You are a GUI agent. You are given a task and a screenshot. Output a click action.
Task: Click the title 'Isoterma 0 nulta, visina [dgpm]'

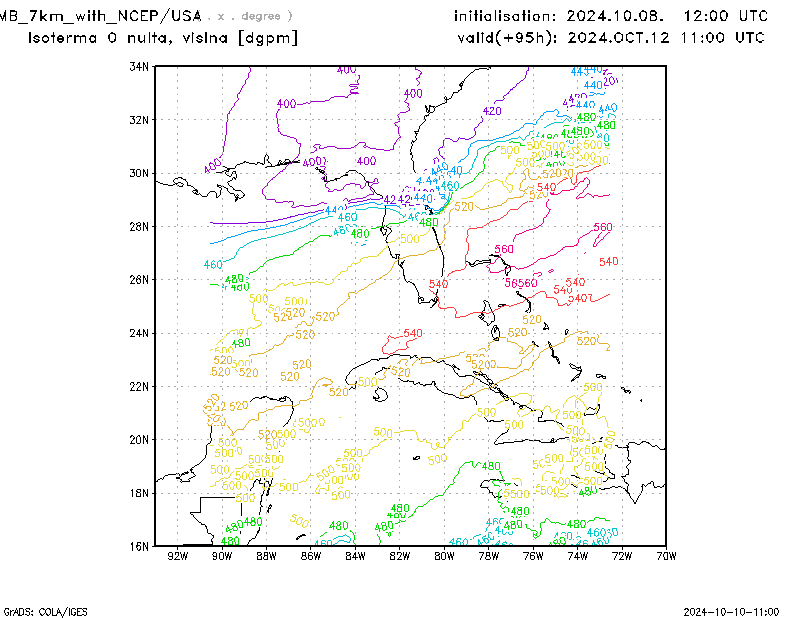(x=163, y=38)
